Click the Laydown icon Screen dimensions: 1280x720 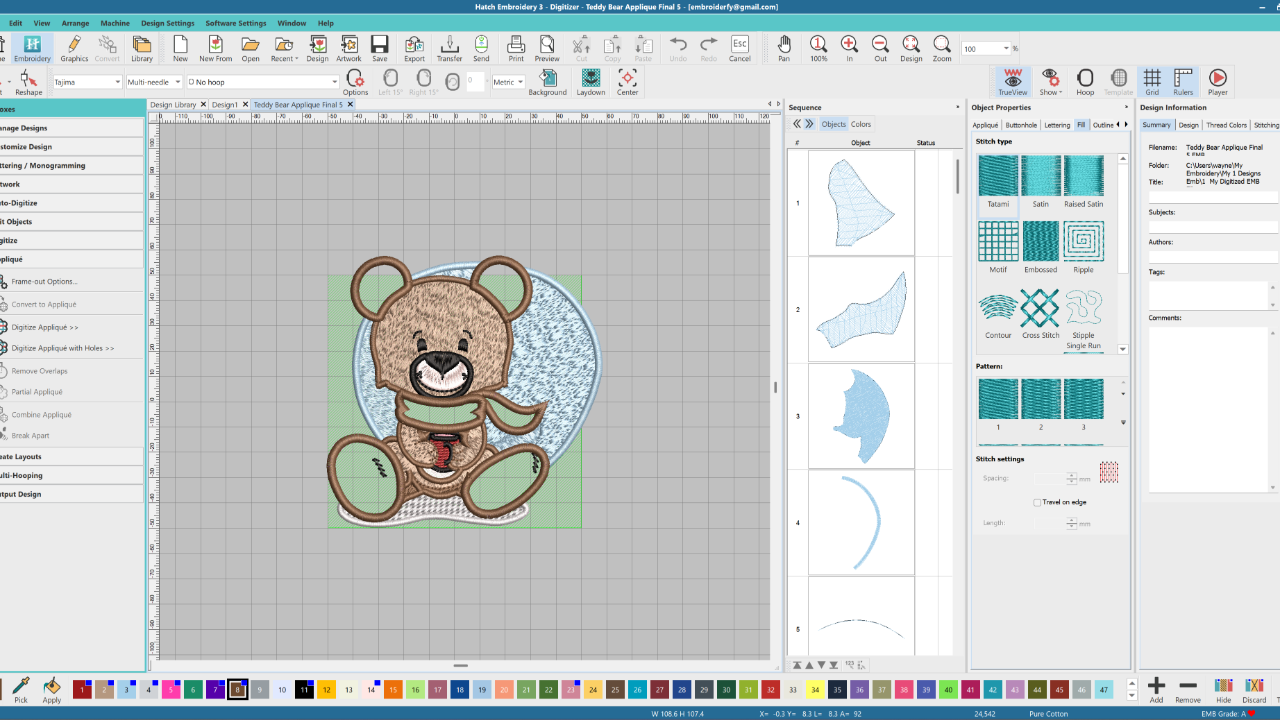pos(590,81)
